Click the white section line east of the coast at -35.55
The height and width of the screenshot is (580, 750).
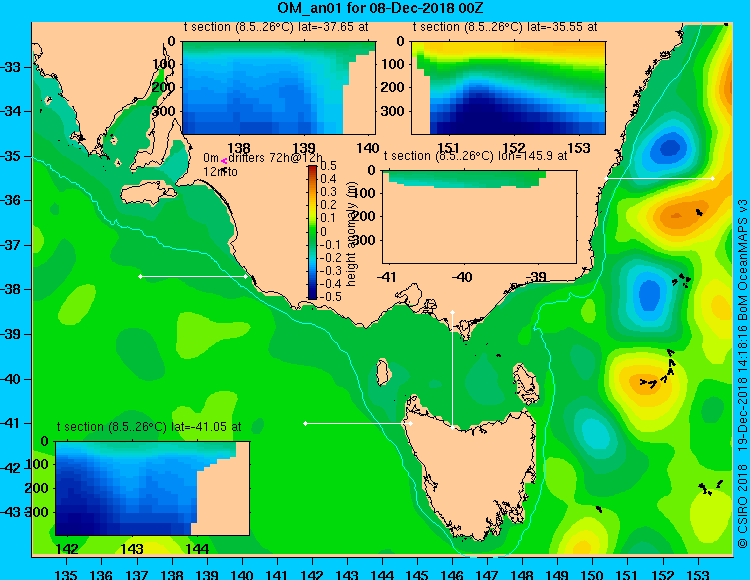tap(659, 178)
